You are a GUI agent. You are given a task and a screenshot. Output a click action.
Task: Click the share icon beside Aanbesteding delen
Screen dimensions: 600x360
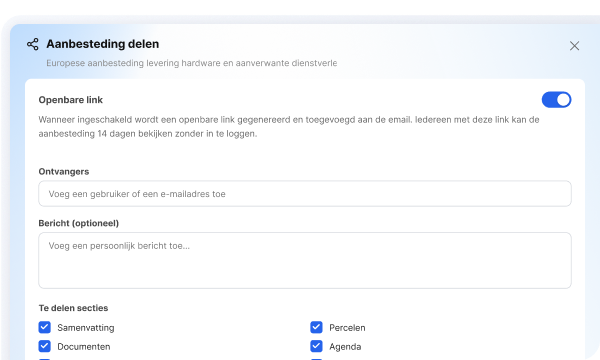(33, 44)
